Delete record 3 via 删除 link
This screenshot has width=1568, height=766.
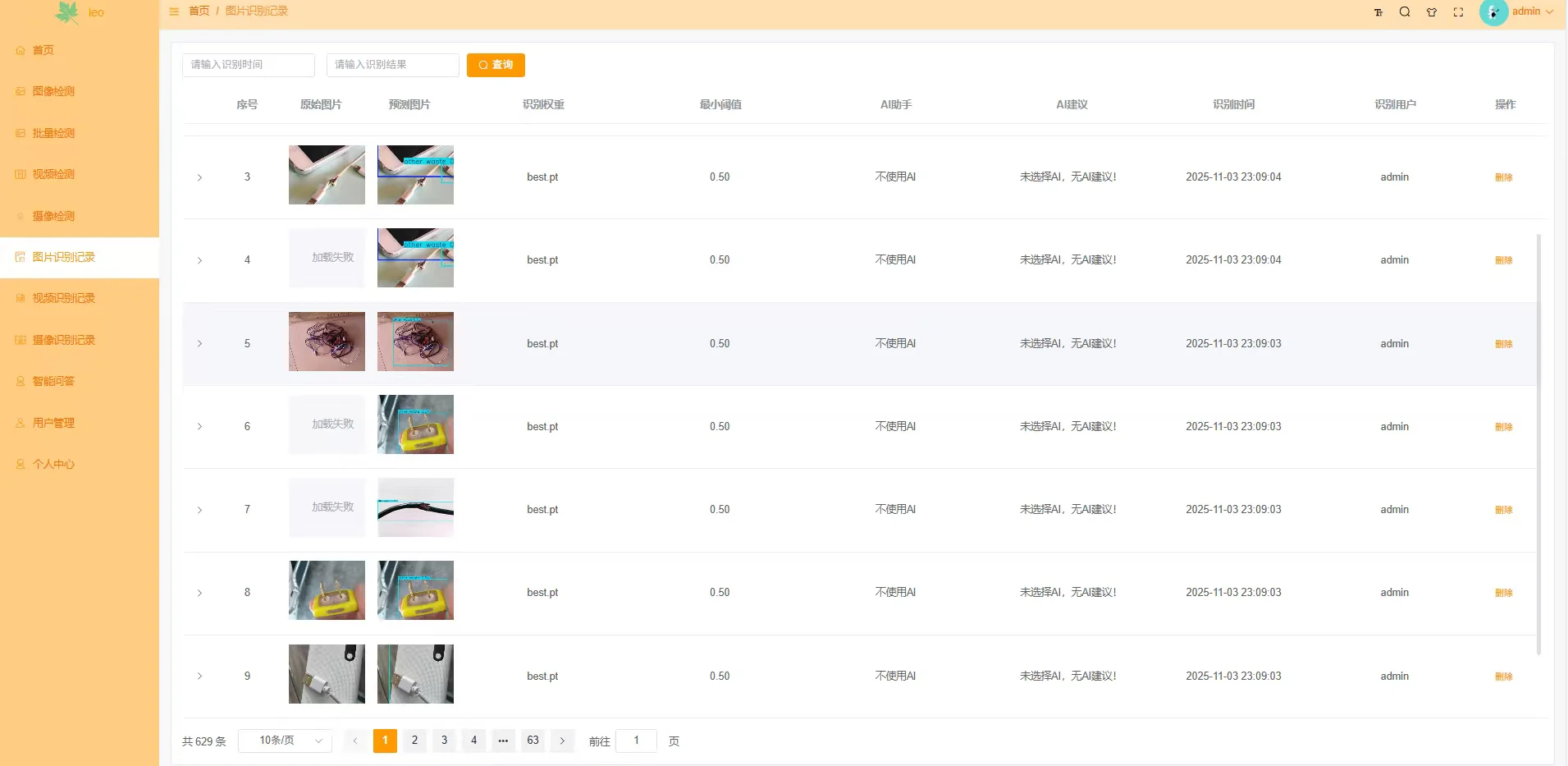(1503, 177)
